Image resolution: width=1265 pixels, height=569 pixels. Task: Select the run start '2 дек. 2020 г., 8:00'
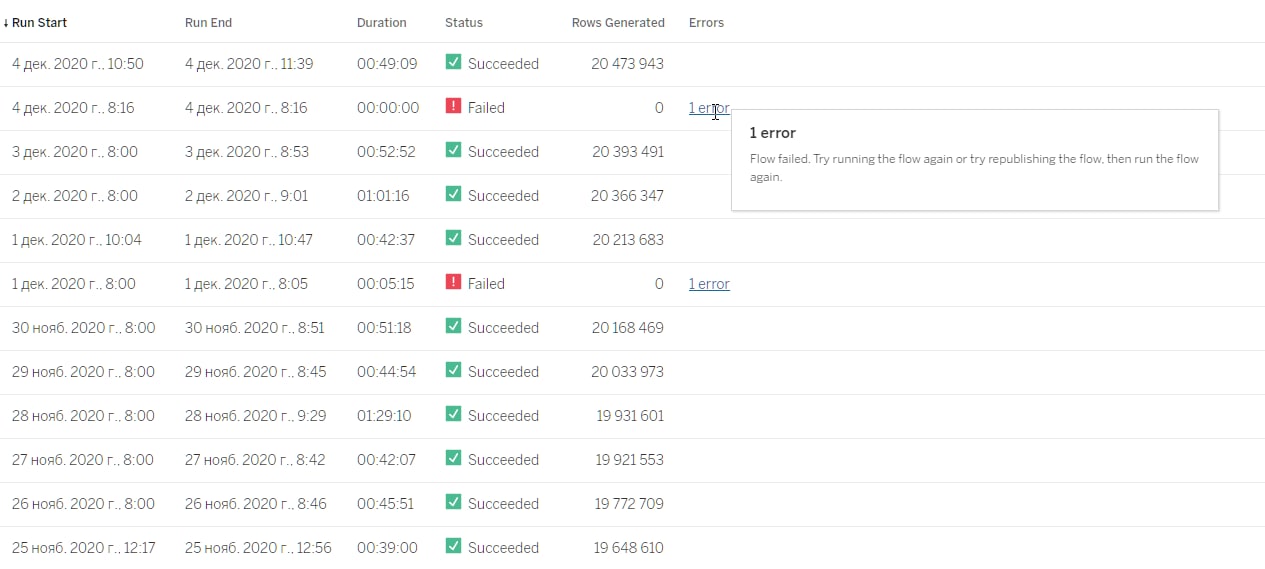pos(75,196)
